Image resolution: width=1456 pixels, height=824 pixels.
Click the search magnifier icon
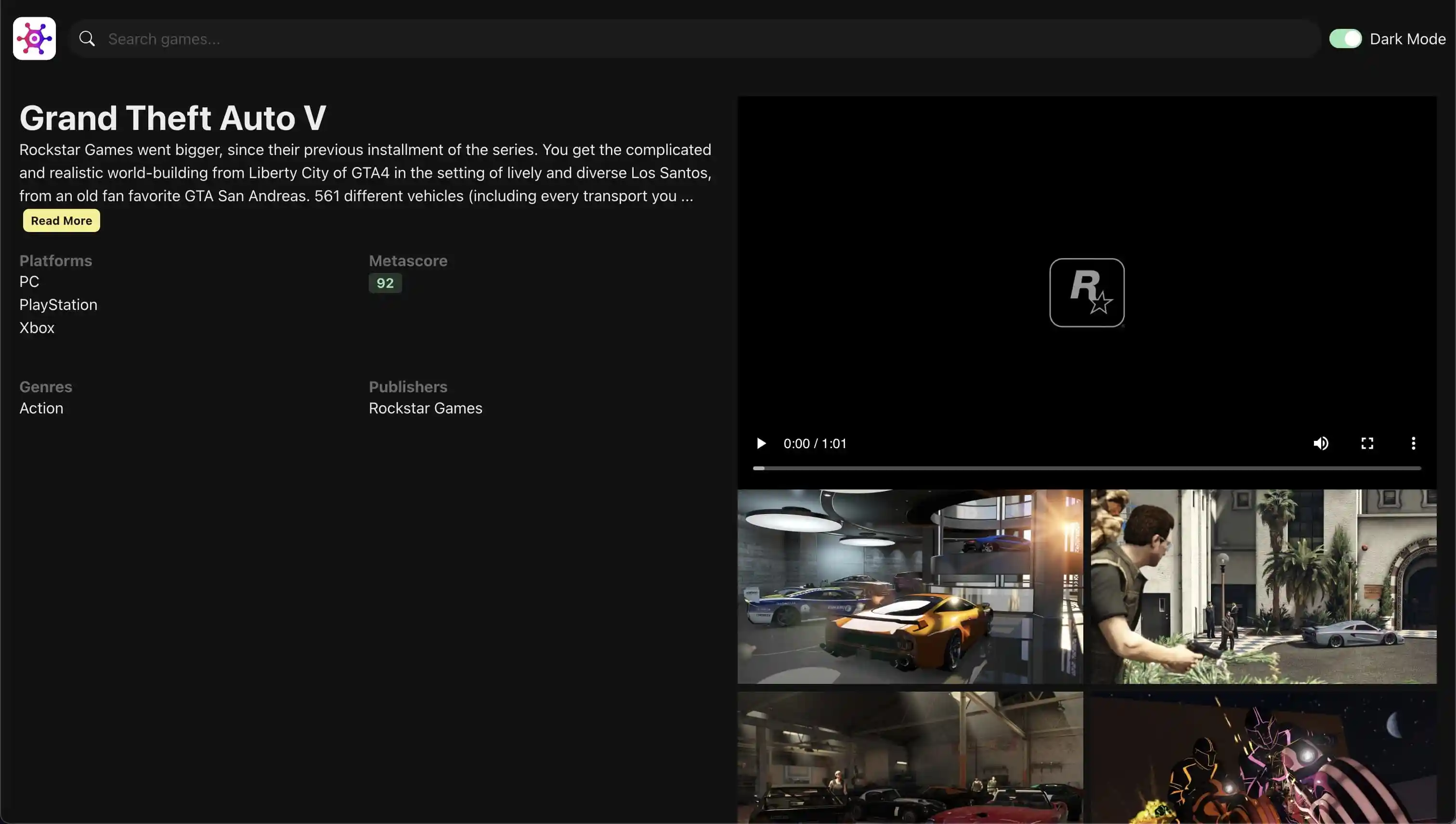pyautogui.click(x=87, y=39)
